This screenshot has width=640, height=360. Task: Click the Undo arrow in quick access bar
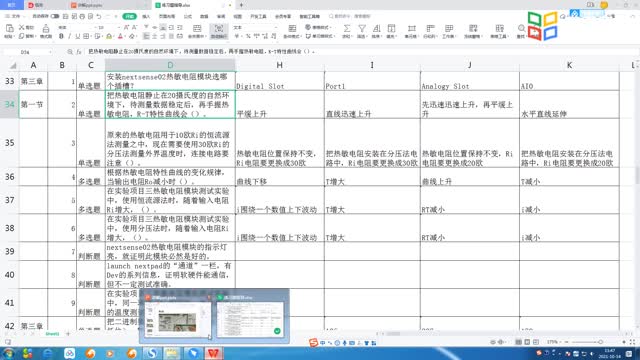click(99, 16)
